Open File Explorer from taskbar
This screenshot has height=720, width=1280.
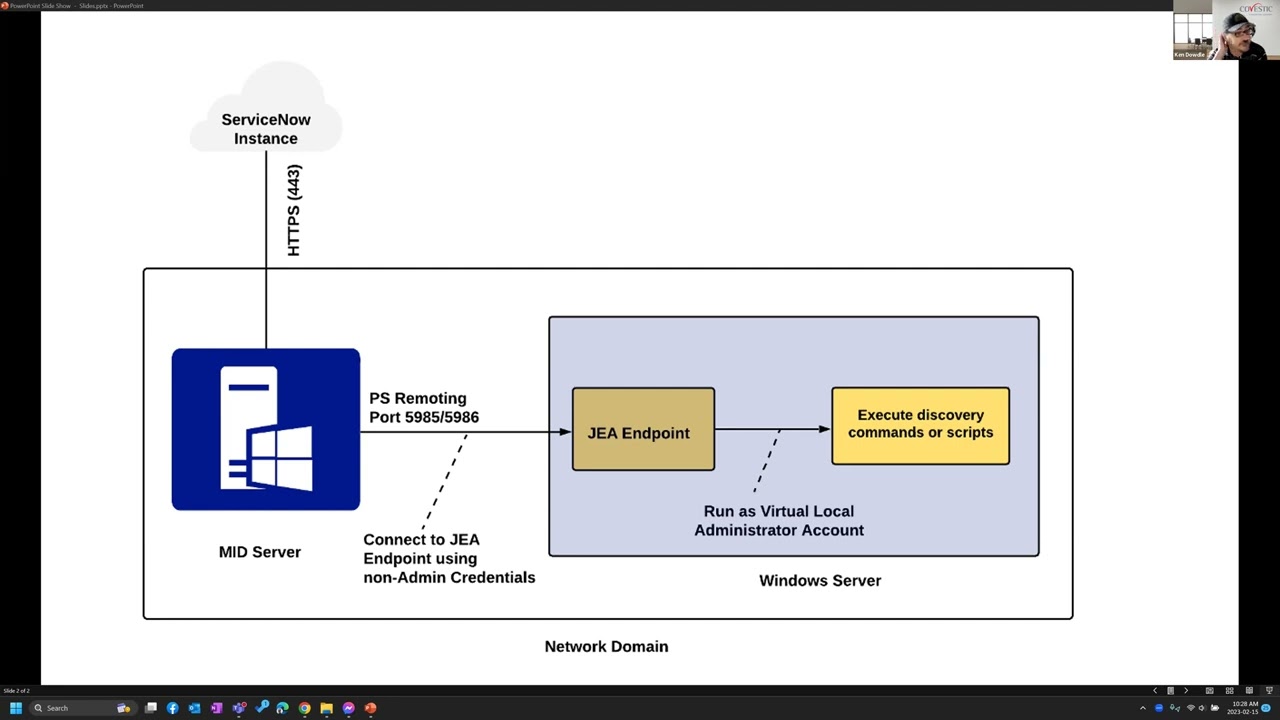[326, 708]
